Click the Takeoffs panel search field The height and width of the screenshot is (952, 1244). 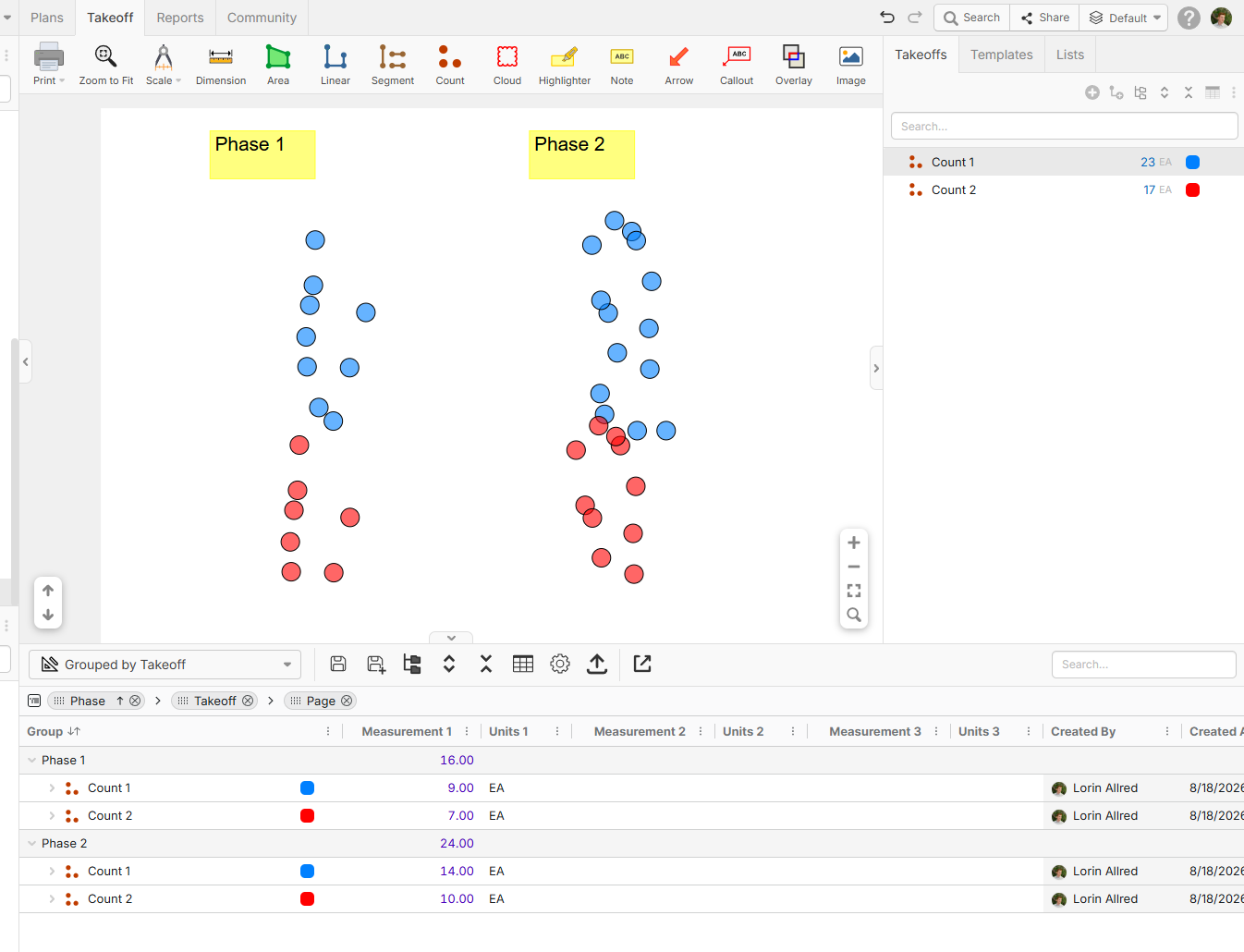pyautogui.click(x=1064, y=127)
